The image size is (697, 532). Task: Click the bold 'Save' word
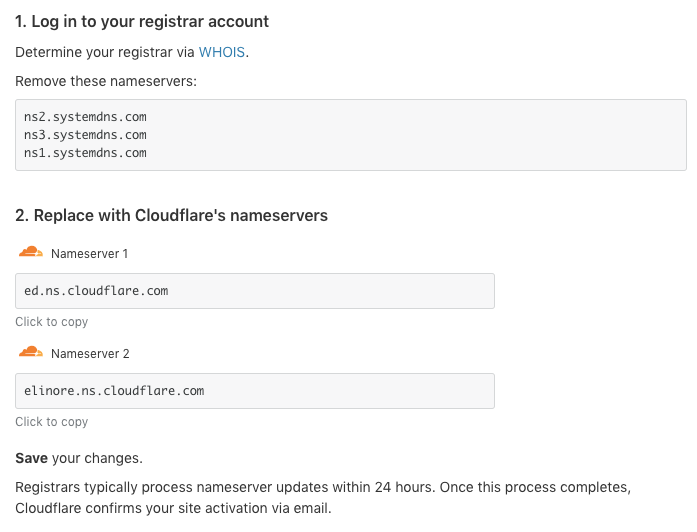(x=31, y=458)
